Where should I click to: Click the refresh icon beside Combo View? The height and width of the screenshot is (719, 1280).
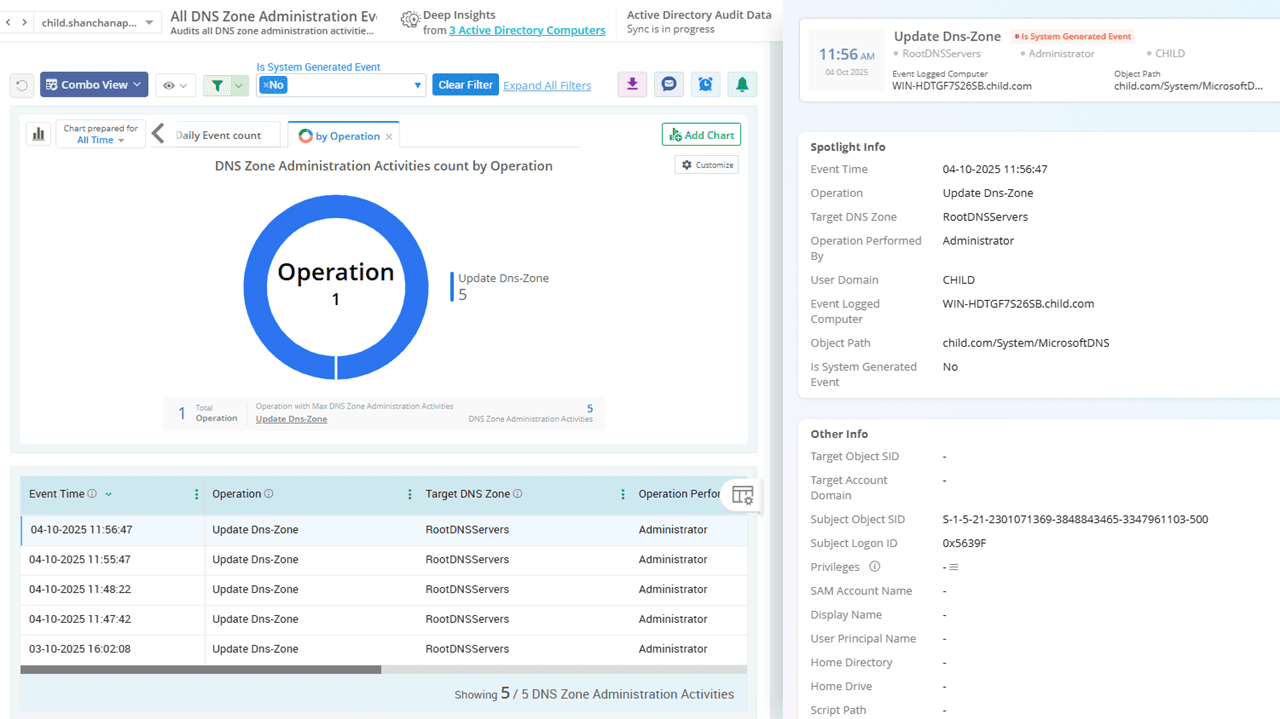(x=21, y=86)
